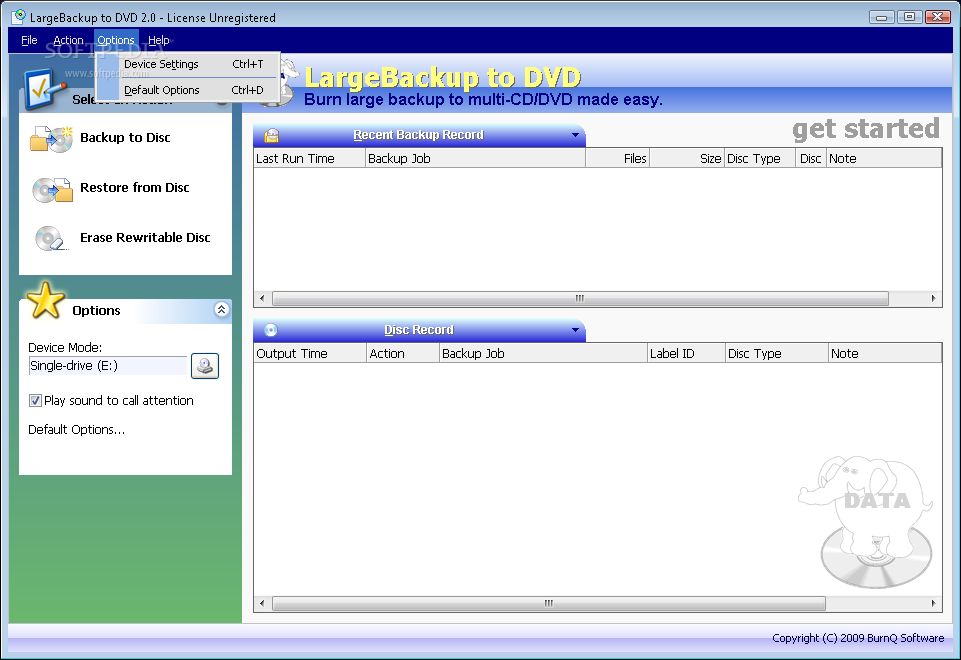
Task: Click the yellow star Options icon
Action: tap(45, 301)
